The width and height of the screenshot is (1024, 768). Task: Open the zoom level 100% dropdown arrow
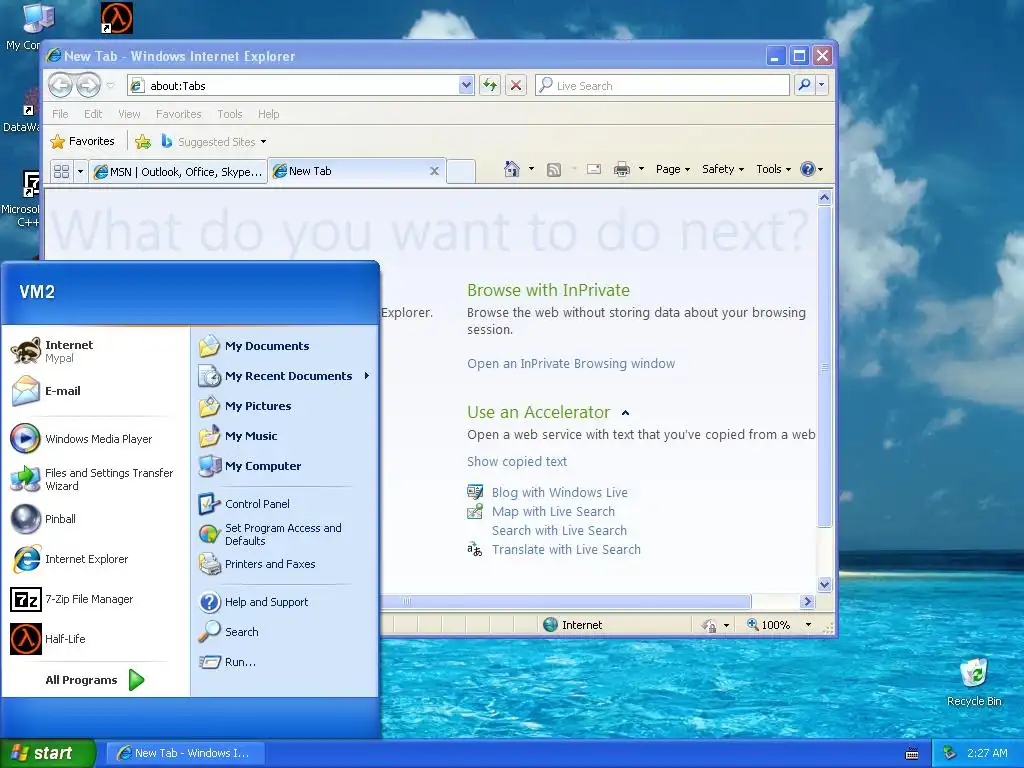pos(808,625)
